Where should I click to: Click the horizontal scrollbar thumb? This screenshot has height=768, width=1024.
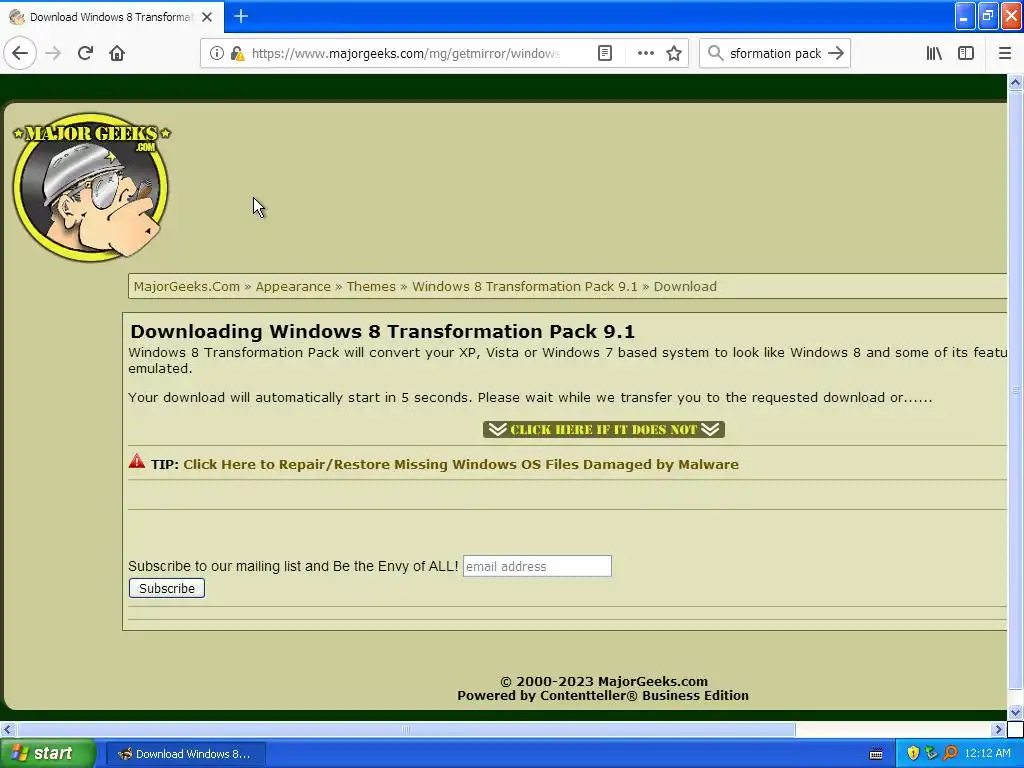point(406,729)
